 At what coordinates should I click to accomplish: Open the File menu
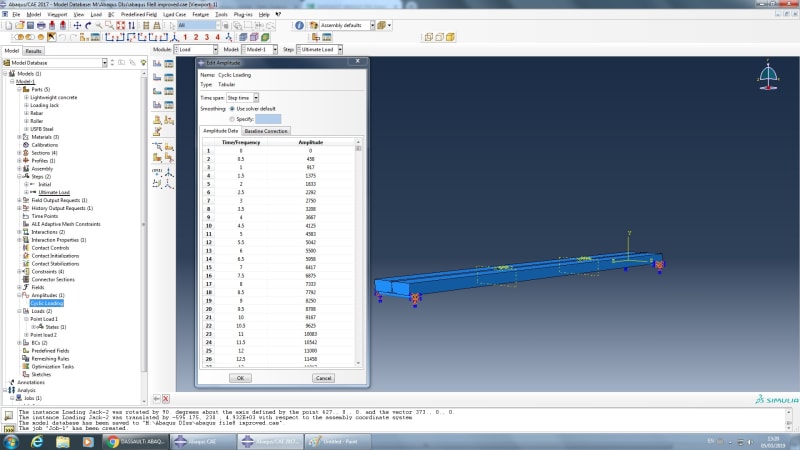[x=16, y=14]
